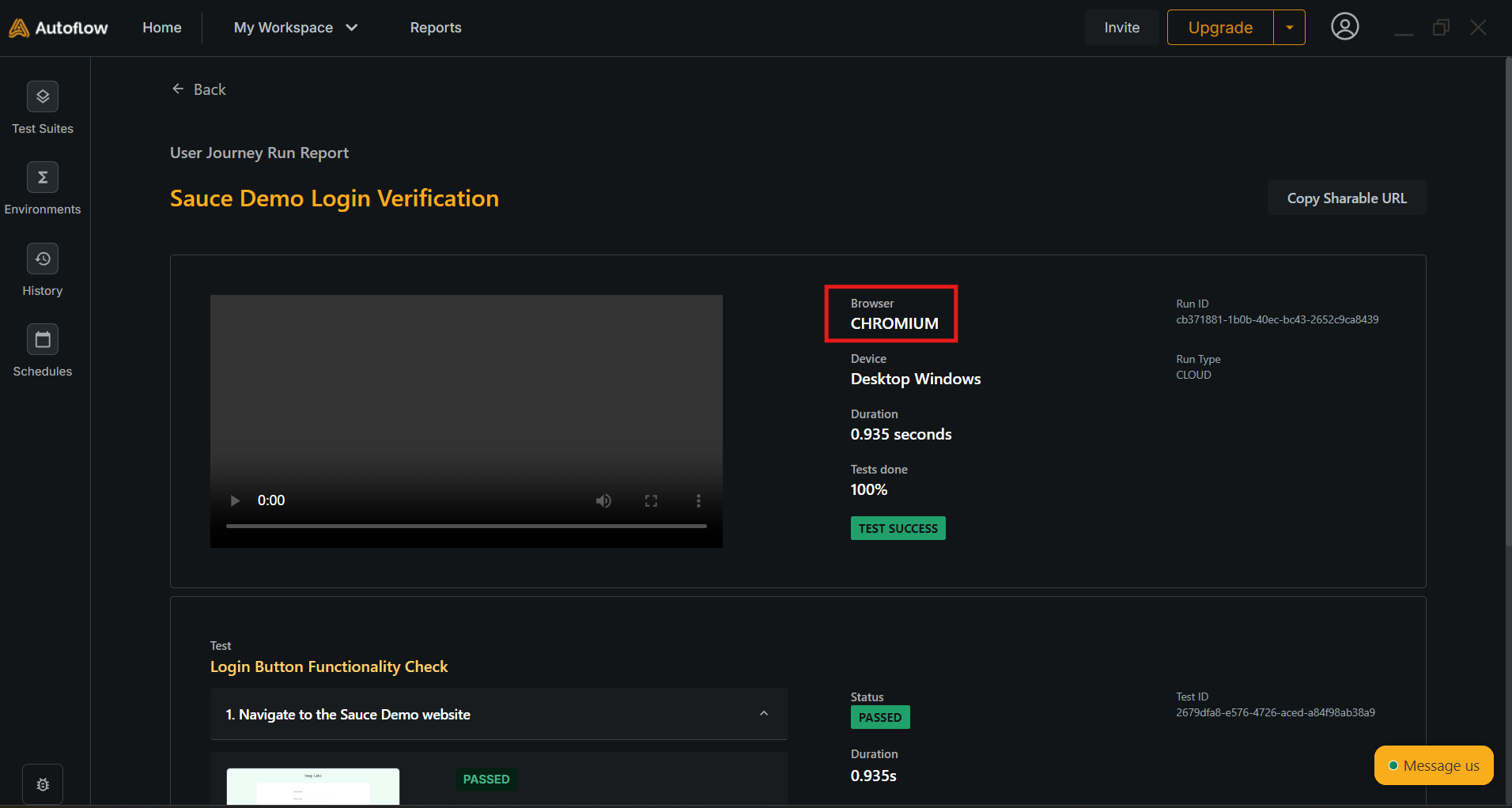The width and height of the screenshot is (1512, 808).
Task: Open video more options menu
Action: pyautogui.click(x=698, y=500)
